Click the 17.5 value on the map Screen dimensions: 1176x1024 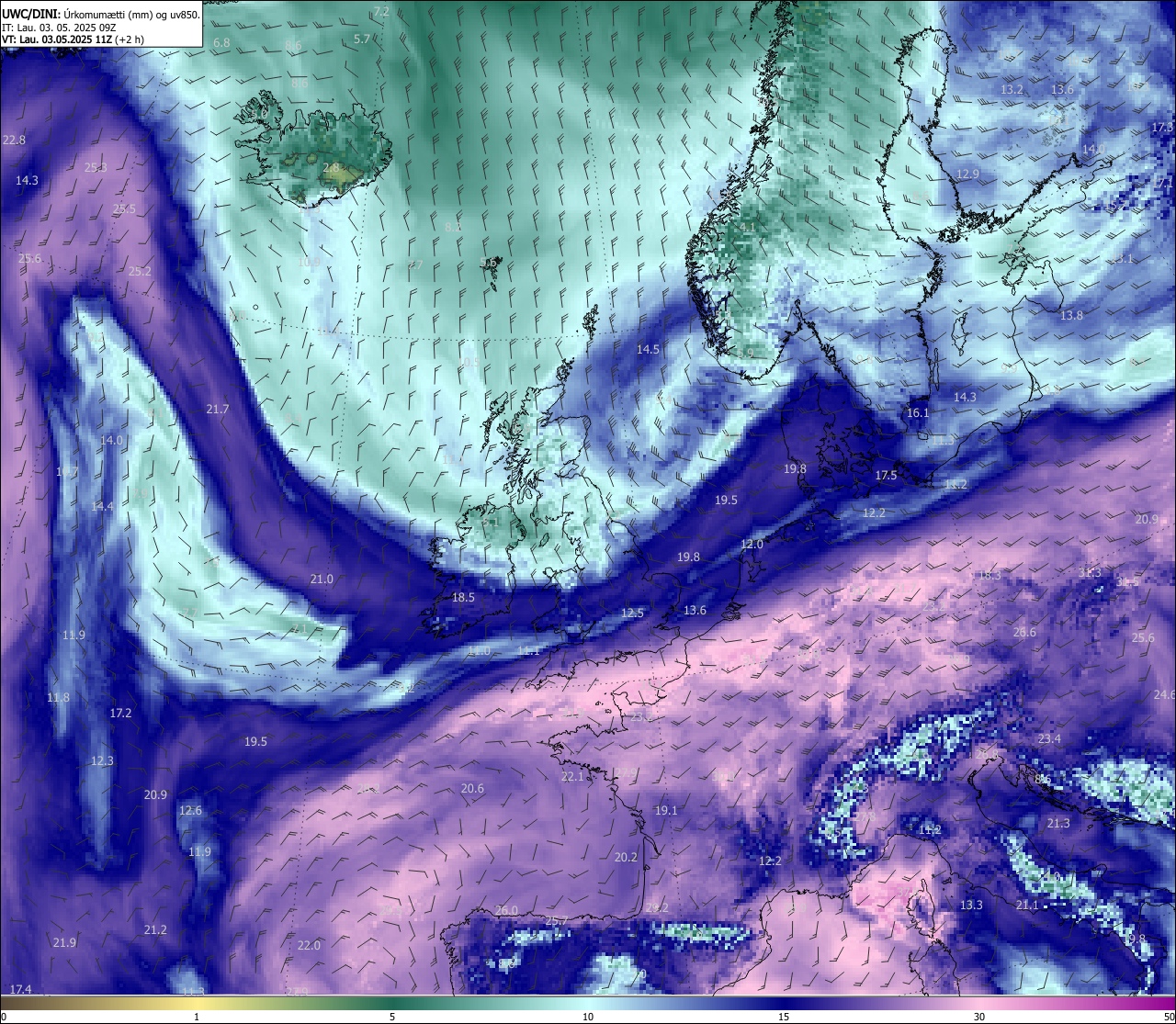[x=886, y=476]
